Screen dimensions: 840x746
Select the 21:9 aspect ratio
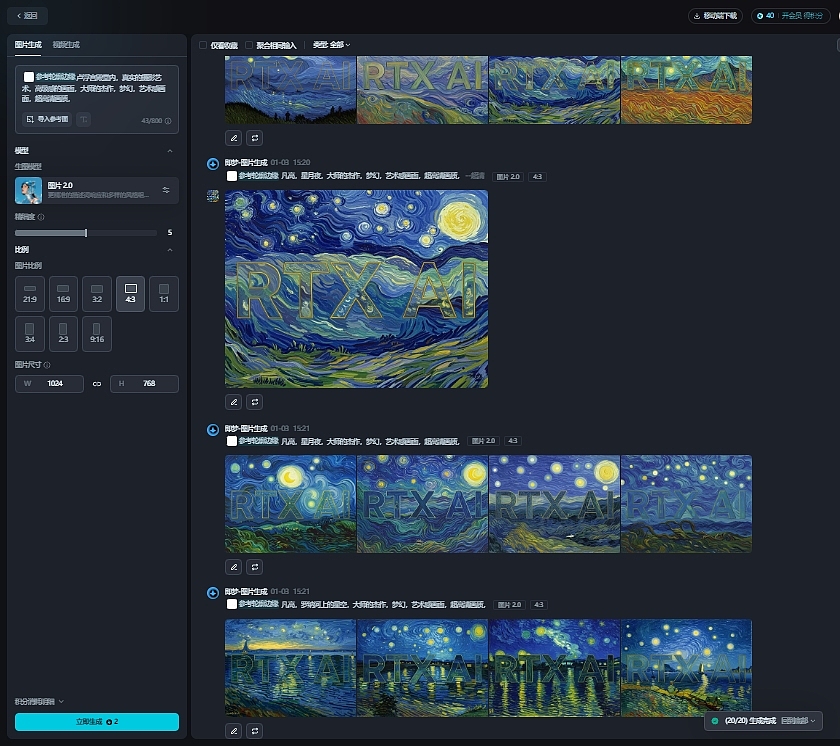[30, 293]
